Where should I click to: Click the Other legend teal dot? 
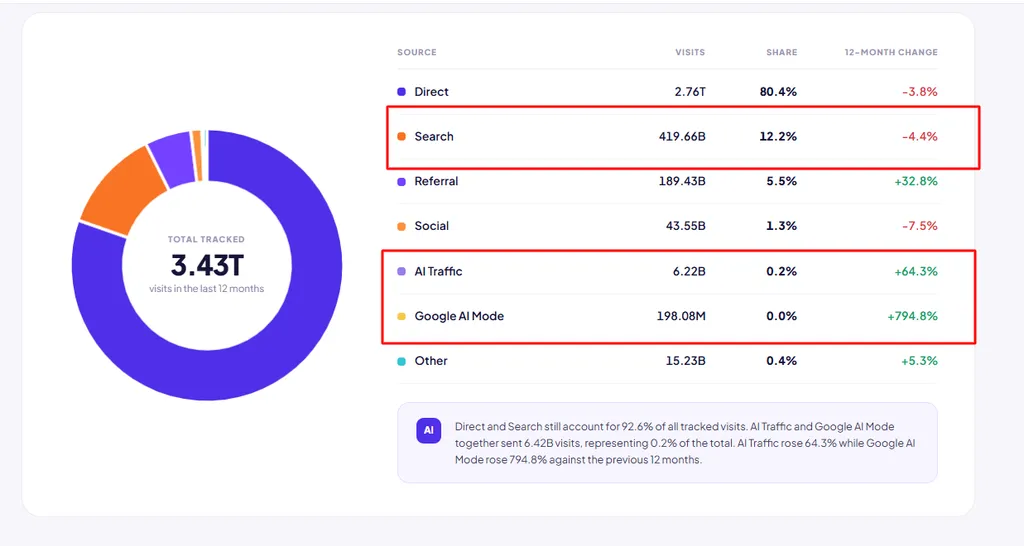(x=402, y=361)
